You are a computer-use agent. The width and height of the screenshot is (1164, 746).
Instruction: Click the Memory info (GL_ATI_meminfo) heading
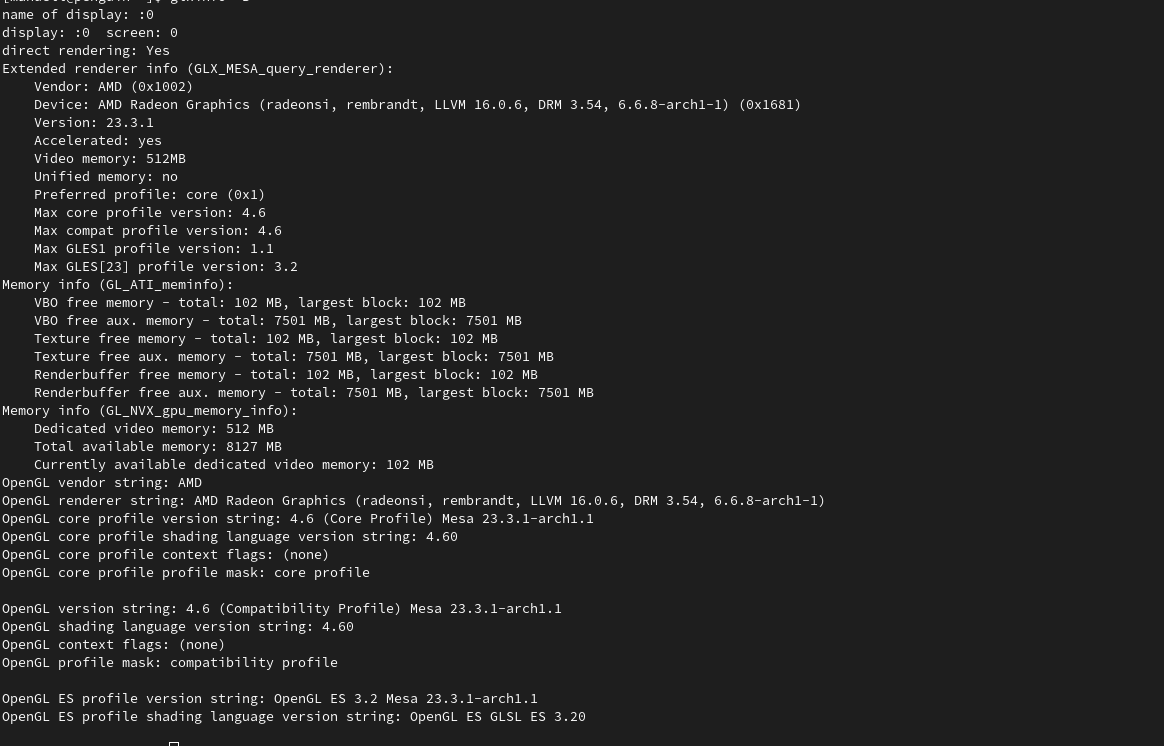point(117,284)
